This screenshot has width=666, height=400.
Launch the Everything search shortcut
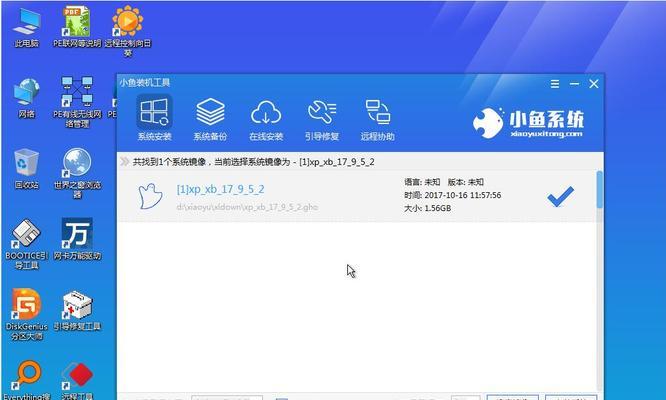pyautogui.click(x=26, y=380)
